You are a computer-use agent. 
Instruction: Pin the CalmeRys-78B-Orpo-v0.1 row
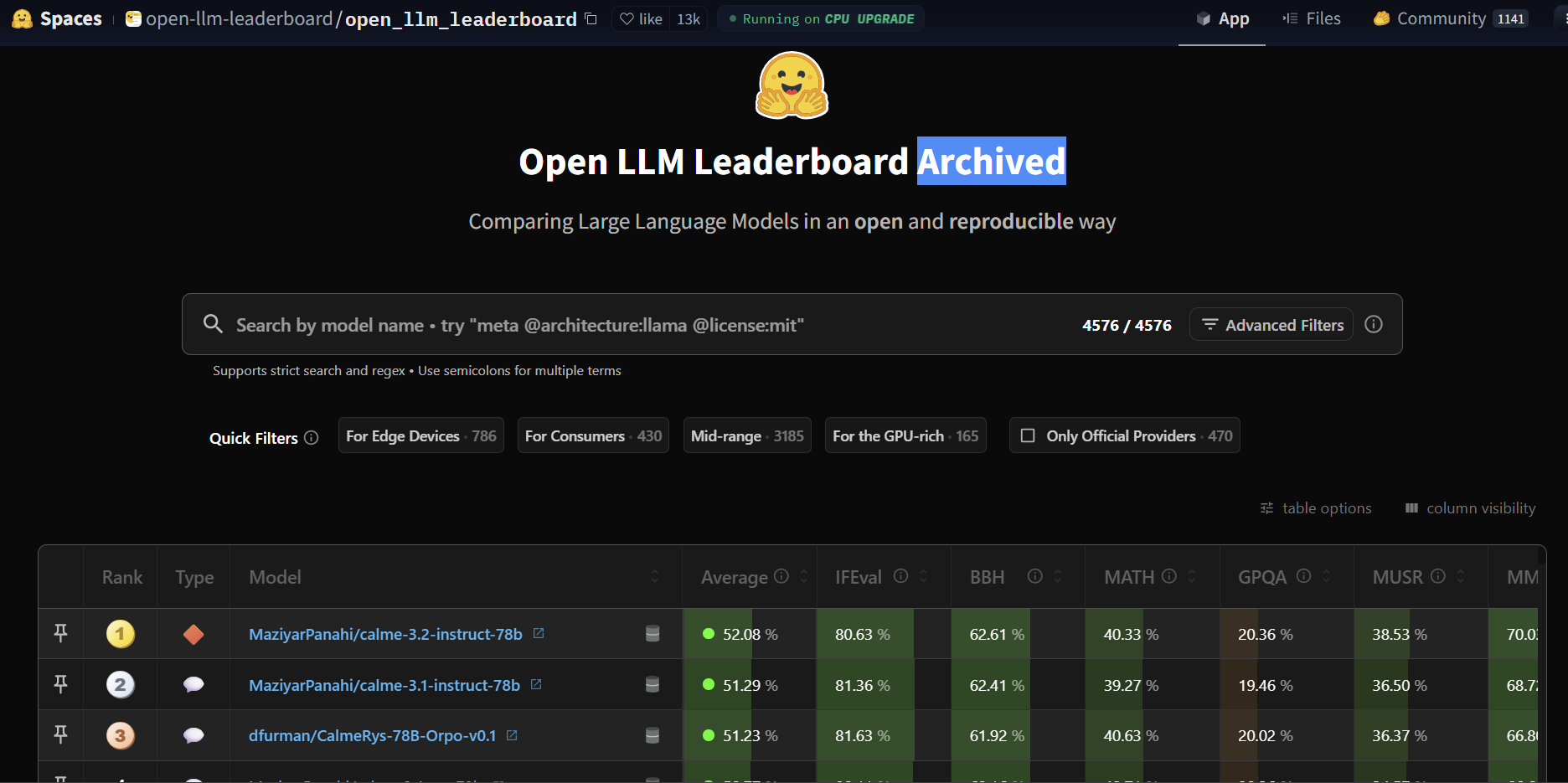[60, 734]
